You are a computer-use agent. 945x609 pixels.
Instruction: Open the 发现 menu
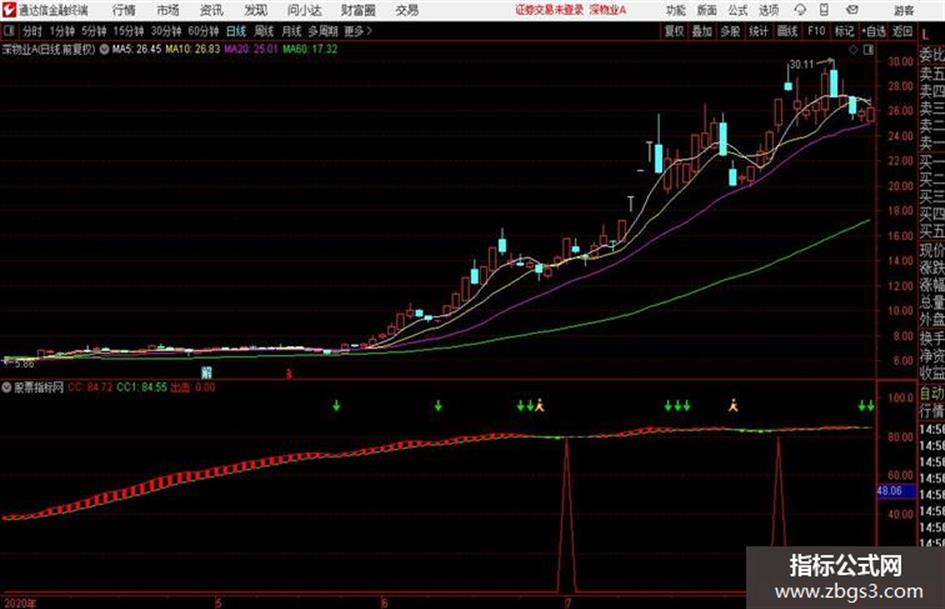tap(256, 10)
